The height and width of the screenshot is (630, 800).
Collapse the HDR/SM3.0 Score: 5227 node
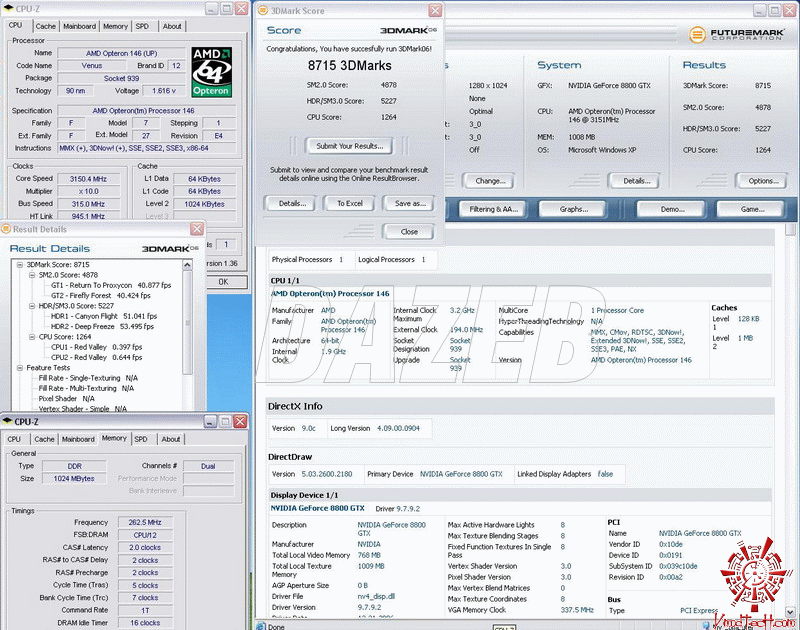(x=32, y=306)
